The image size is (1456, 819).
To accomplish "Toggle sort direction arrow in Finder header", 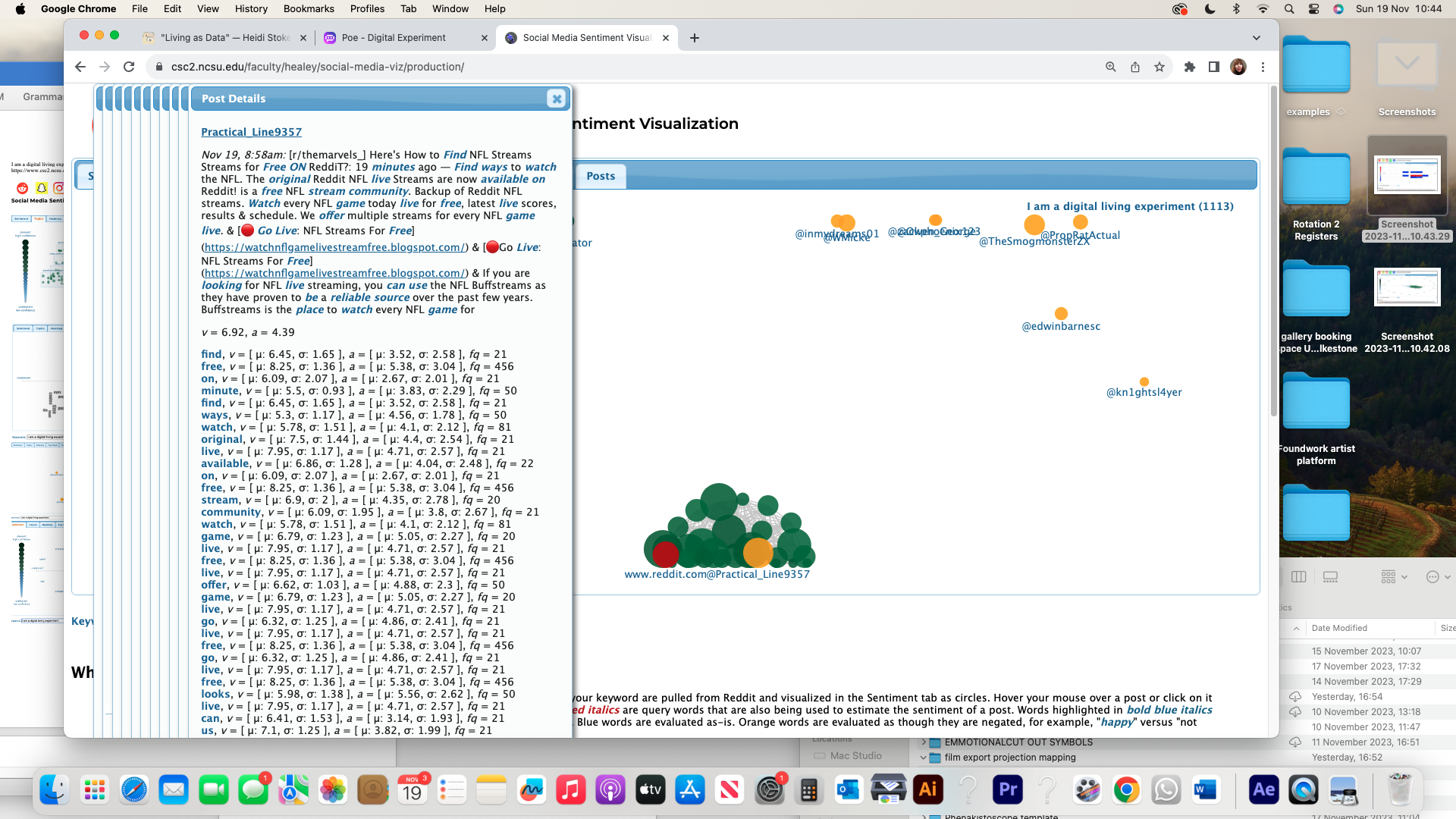I will coord(1296,628).
